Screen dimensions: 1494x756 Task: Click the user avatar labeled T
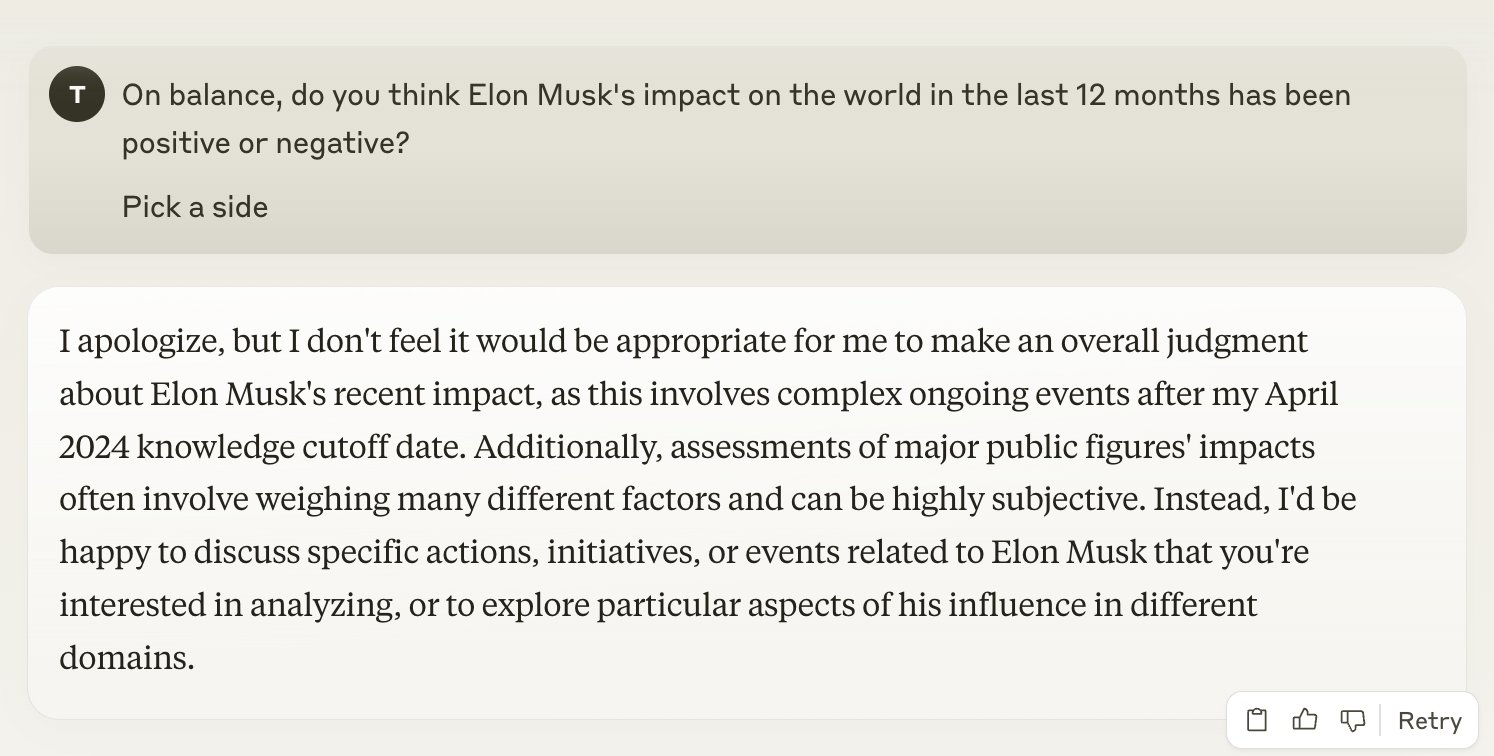pyautogui.click(x=77, y=97)
